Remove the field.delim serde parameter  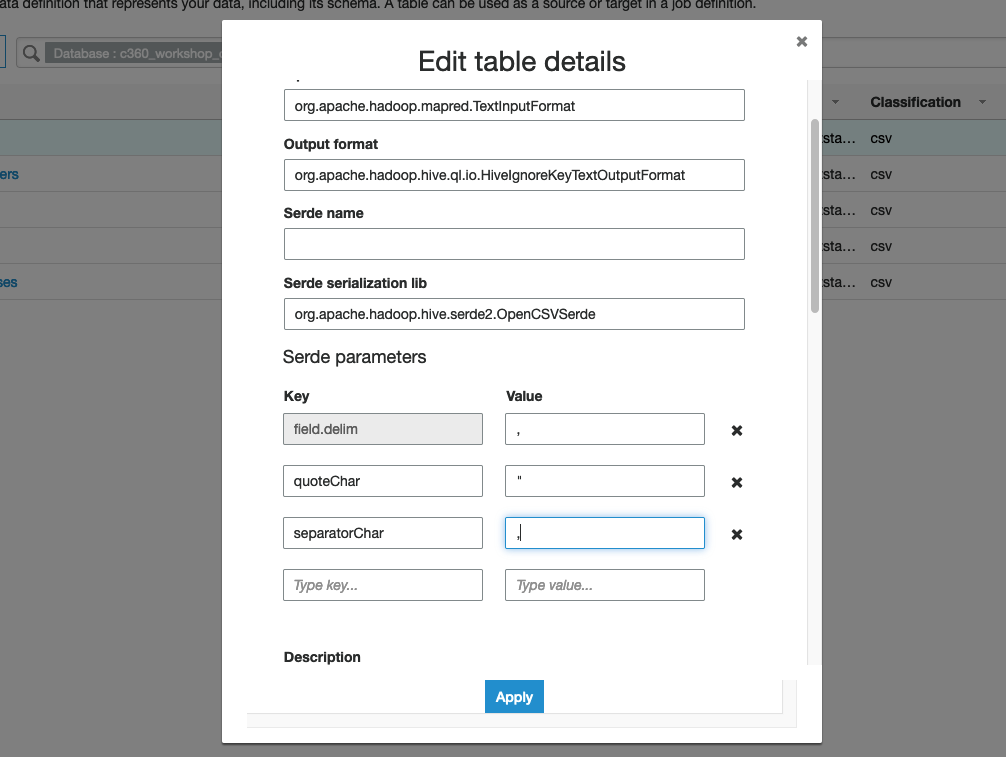tap(737, 430)
